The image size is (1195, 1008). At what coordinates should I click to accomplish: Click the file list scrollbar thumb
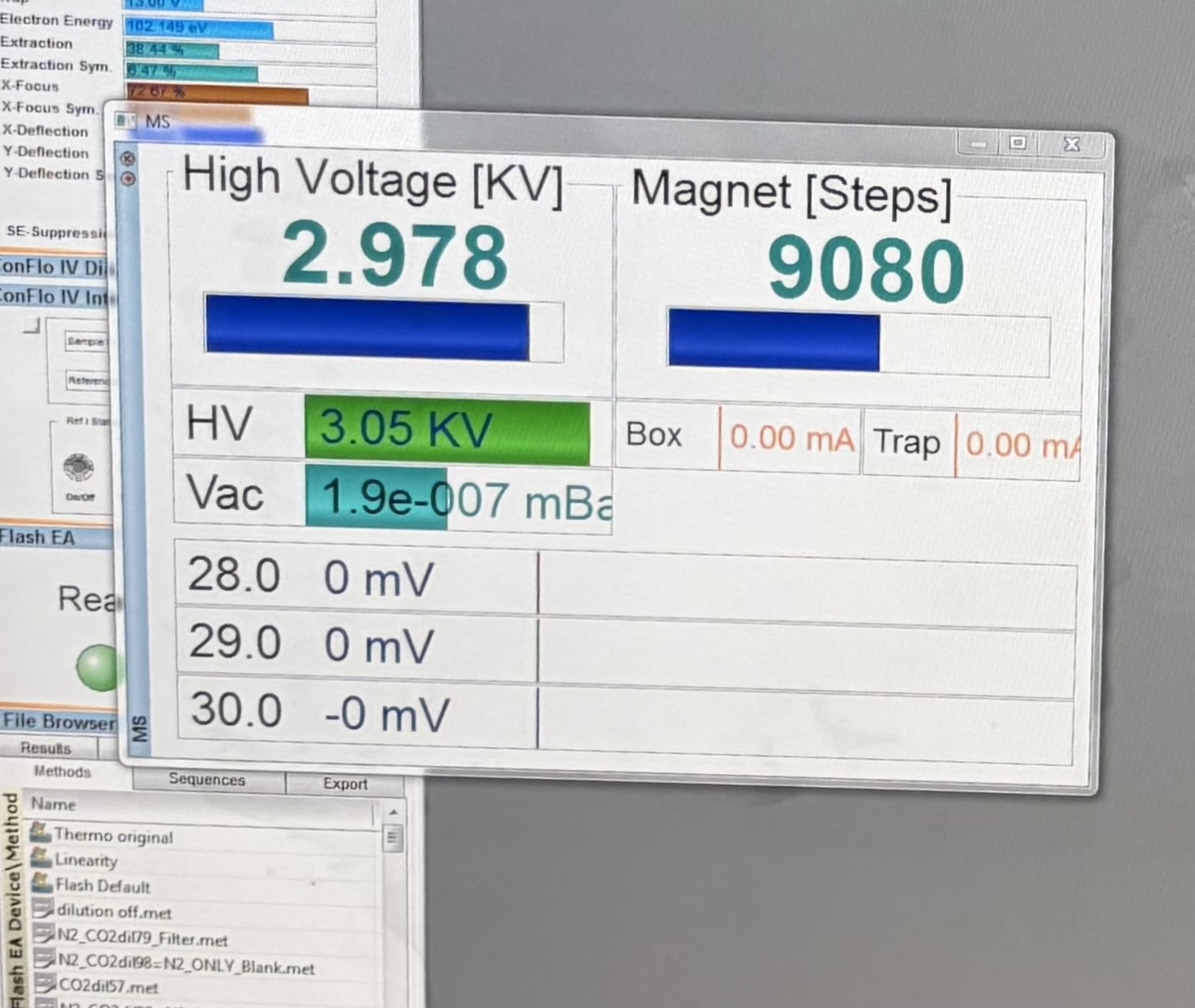393,838
